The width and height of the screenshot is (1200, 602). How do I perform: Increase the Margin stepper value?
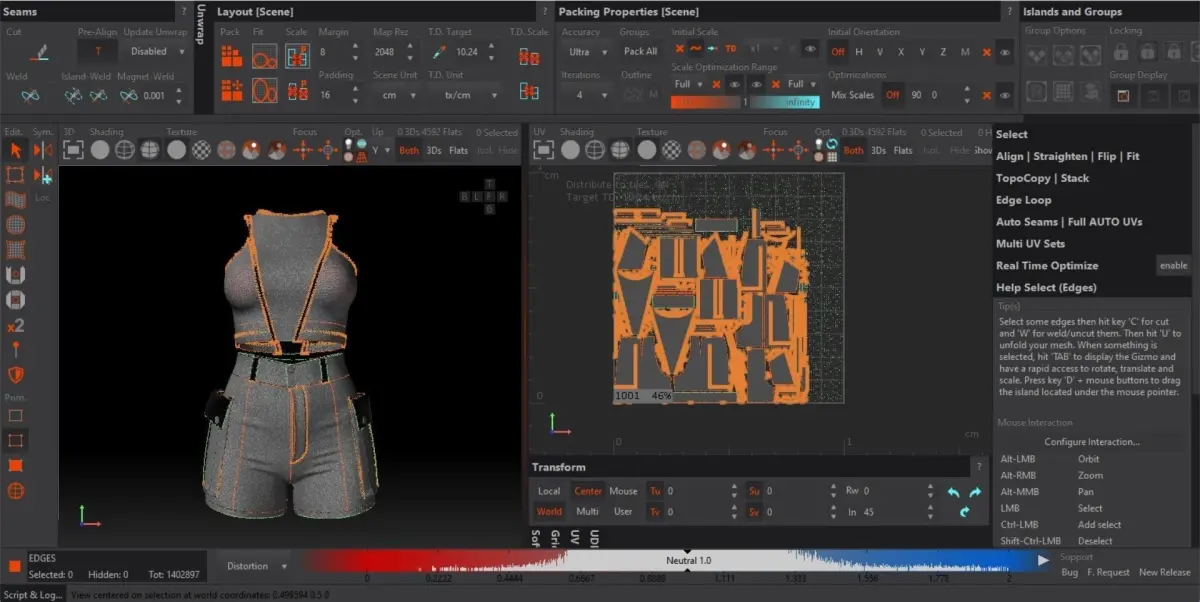click(355, 47)
